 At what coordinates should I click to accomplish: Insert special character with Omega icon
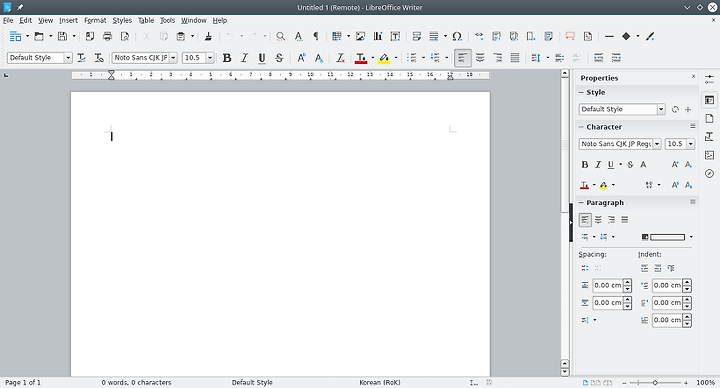tap(457, 36)
